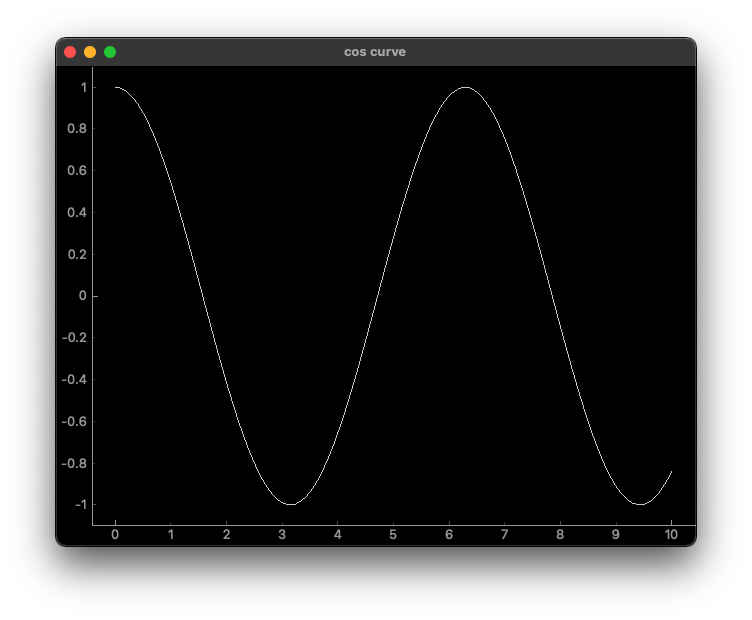Click y-axis label 0.2

[x=77, y=255]
